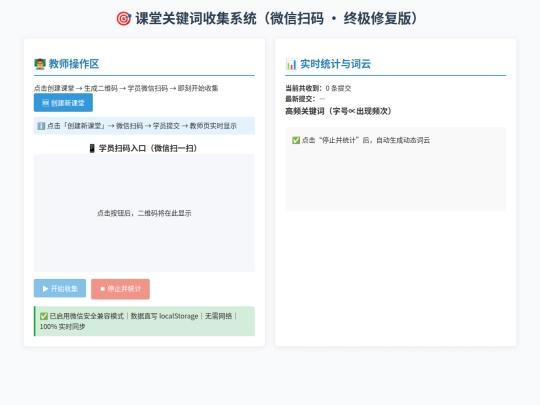The height and width of the screenshot is (405, 540).
Task: Click the green checkmark in the WeChat compatibility notice
Action: tap(44, 316)
